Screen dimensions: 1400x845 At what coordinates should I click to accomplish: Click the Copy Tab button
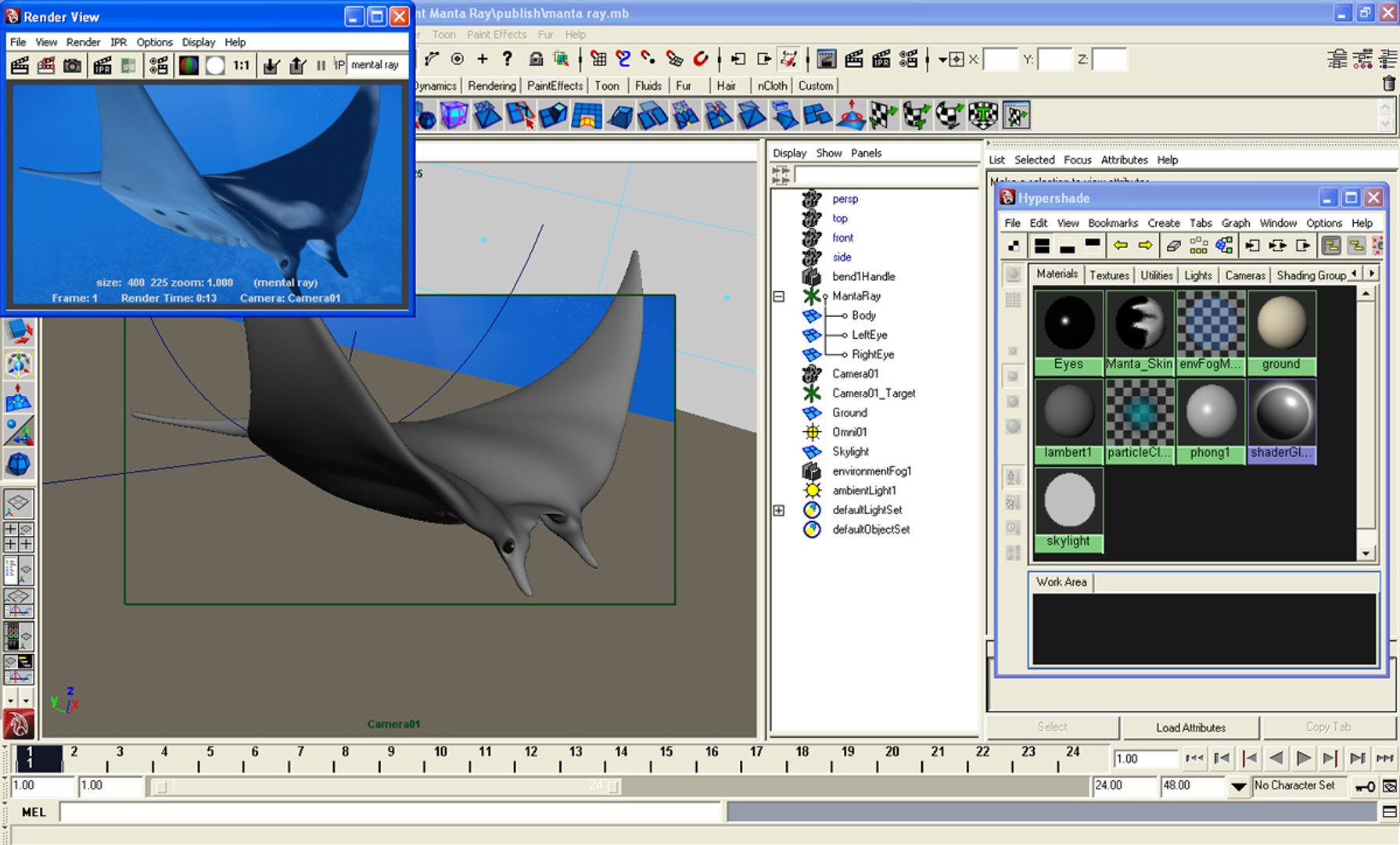coord(1328,727)
